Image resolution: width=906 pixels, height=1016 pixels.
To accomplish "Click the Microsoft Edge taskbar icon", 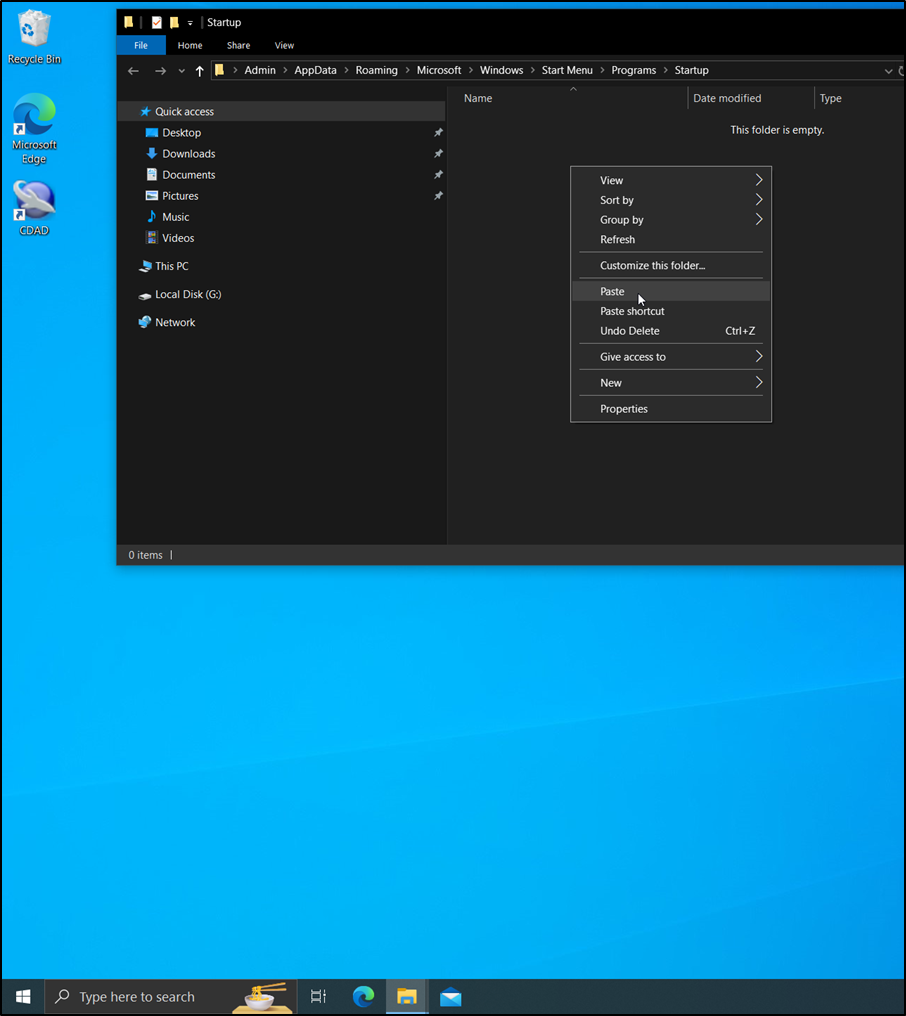I will pyautogui.click(x=363, y=996).
